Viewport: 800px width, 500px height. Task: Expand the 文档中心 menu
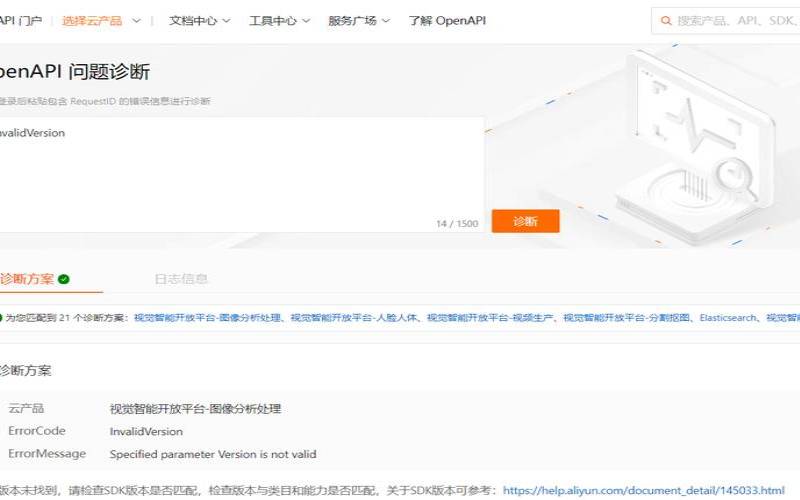(199, 21)
